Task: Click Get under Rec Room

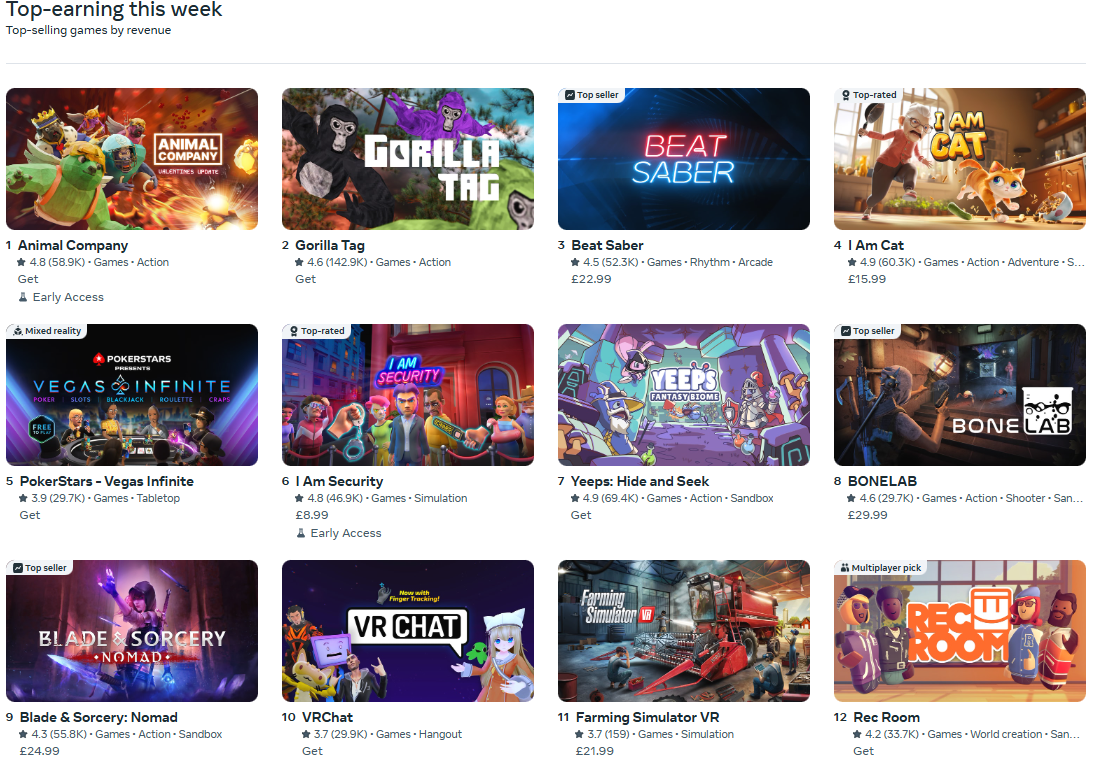Action: pos(863,751)
